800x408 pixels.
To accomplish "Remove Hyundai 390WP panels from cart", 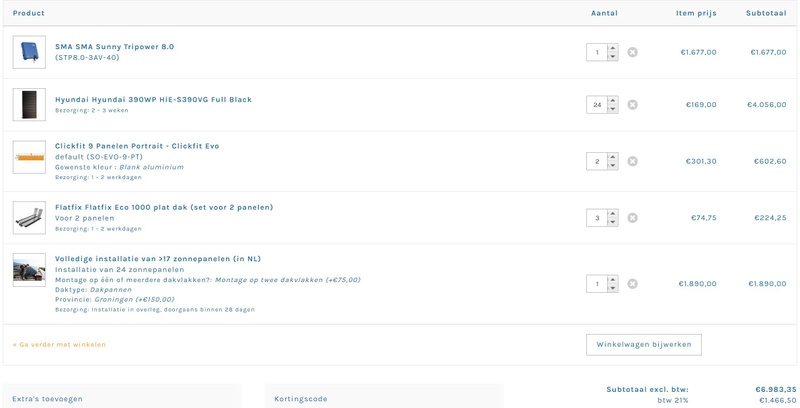I will [x=632, y=104].
